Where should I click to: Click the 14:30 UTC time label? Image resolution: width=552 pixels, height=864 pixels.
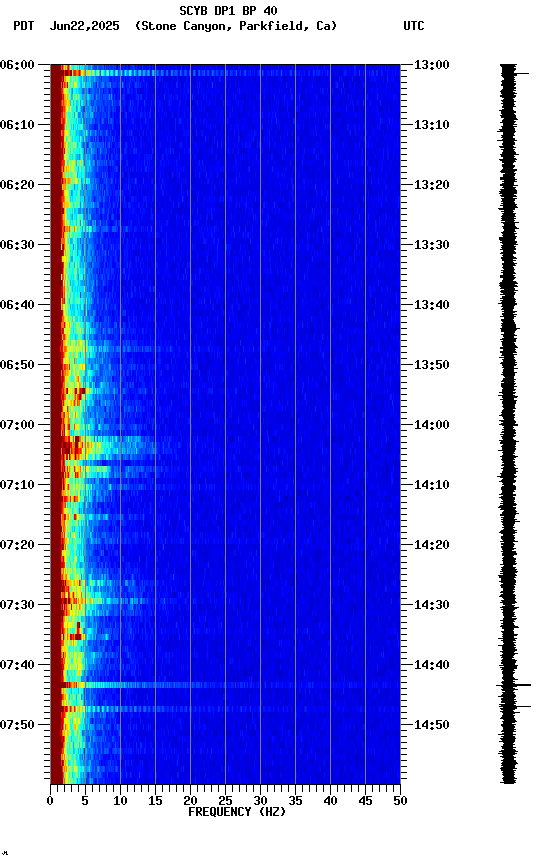(x=431, y=605)
